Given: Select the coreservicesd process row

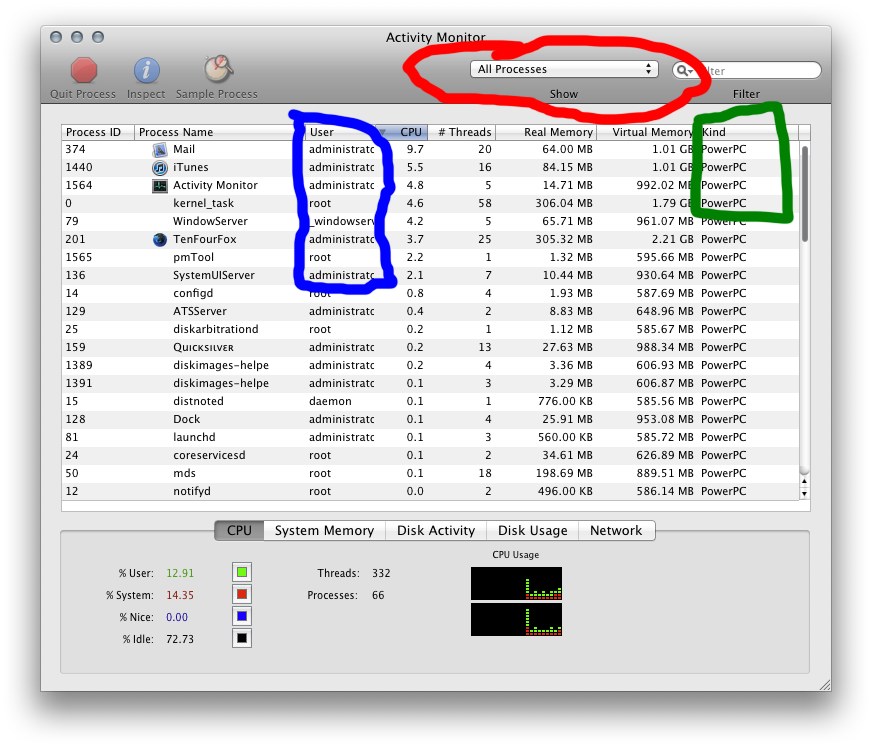Looking at the screenshot, I should point(430,455).
